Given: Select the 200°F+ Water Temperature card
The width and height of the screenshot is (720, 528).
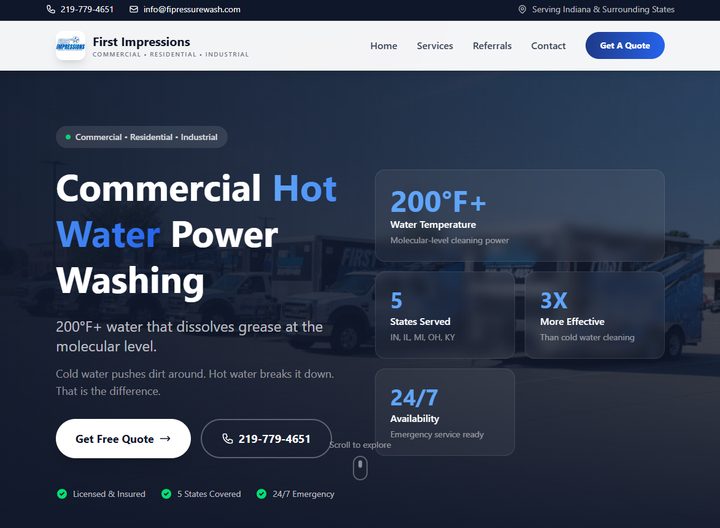Looking at the screenshot, I should pyautogui.click(x=520, y=216).
